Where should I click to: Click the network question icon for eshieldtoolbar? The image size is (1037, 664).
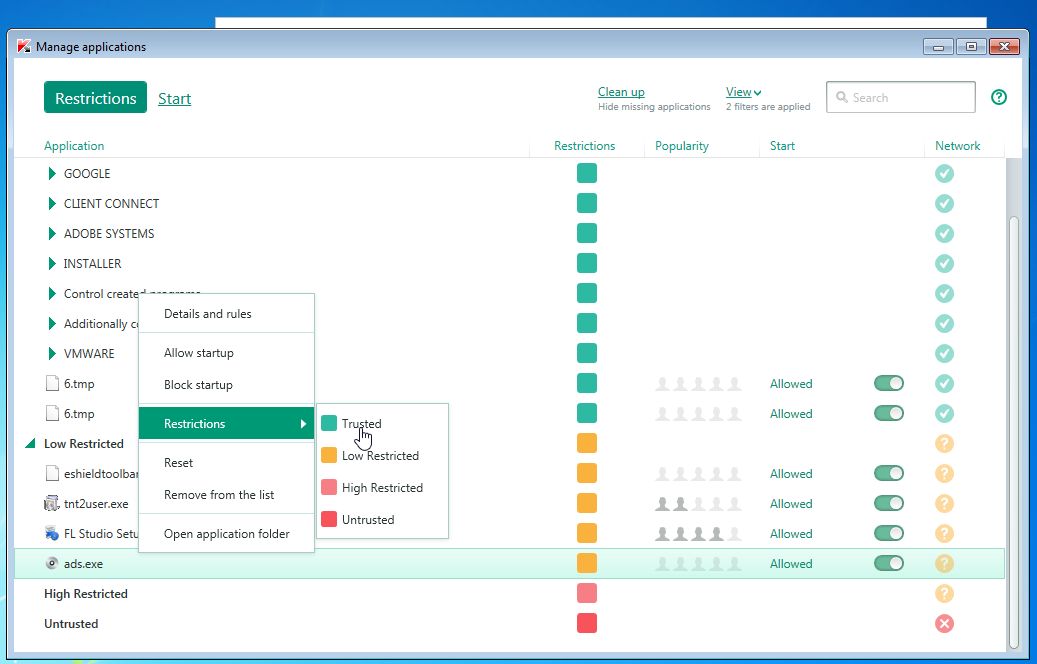tap(944, 474)
